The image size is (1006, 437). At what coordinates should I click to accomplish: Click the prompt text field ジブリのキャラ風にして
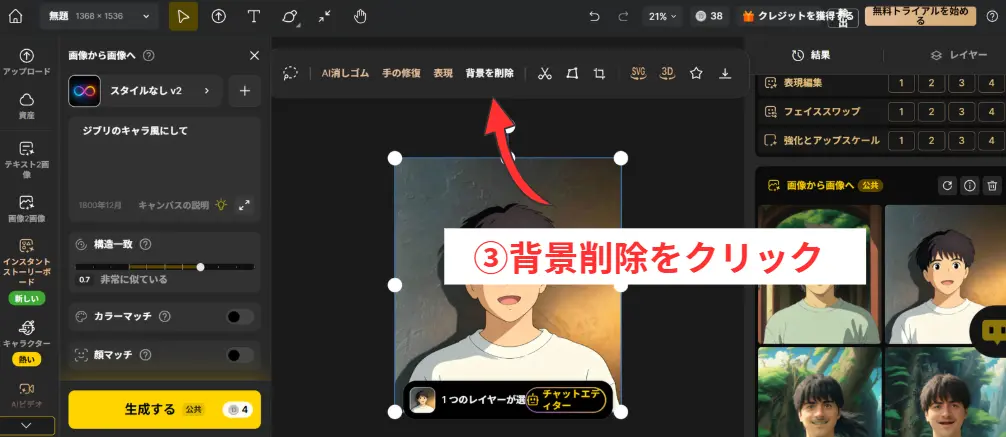click(x=164, y=131)
